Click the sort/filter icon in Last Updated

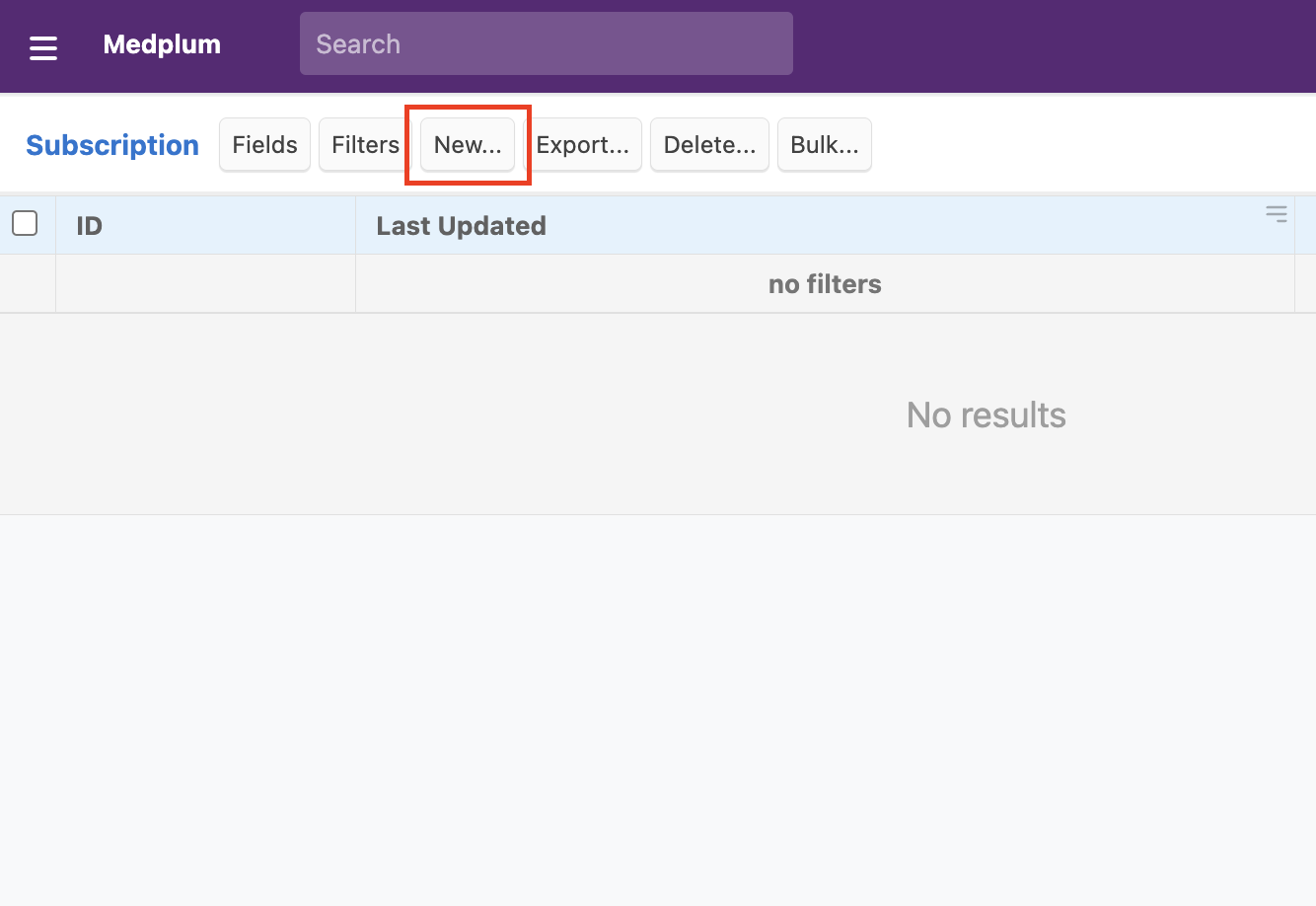[x=1276, y=214]
